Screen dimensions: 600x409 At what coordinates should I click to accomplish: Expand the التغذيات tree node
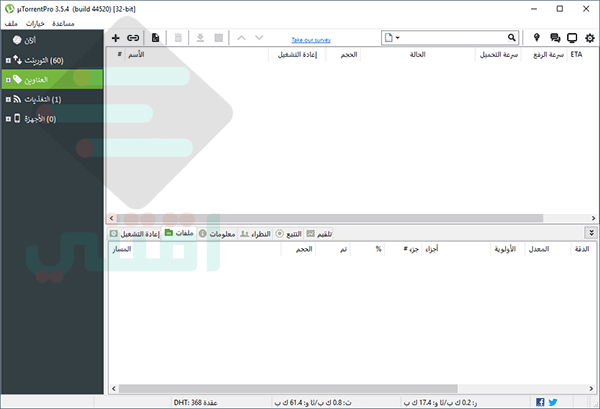pyautogui.click(x=8, y=99)
